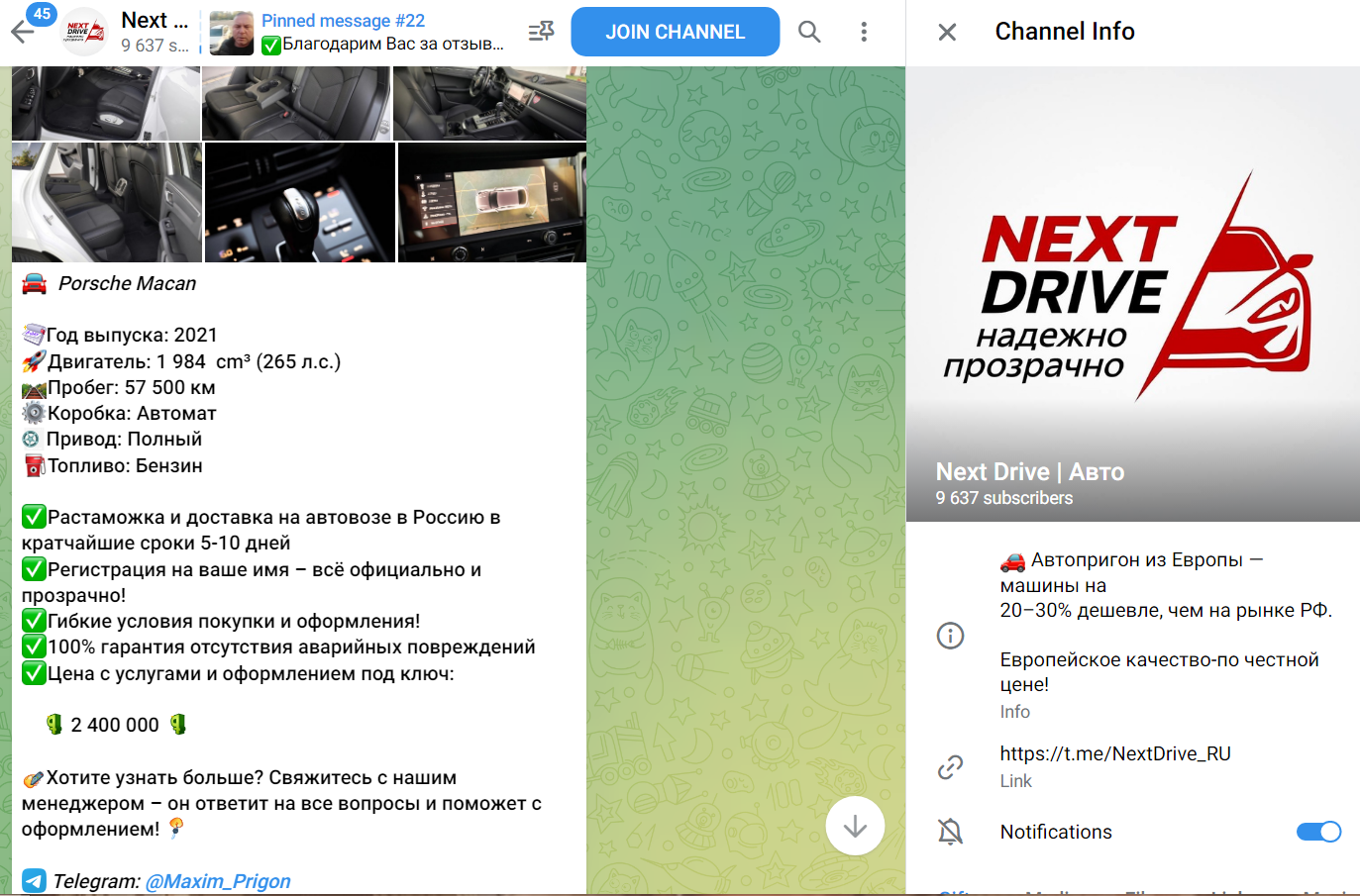
Task: Open the gear shifter photo
Action: tap(299, 202)
